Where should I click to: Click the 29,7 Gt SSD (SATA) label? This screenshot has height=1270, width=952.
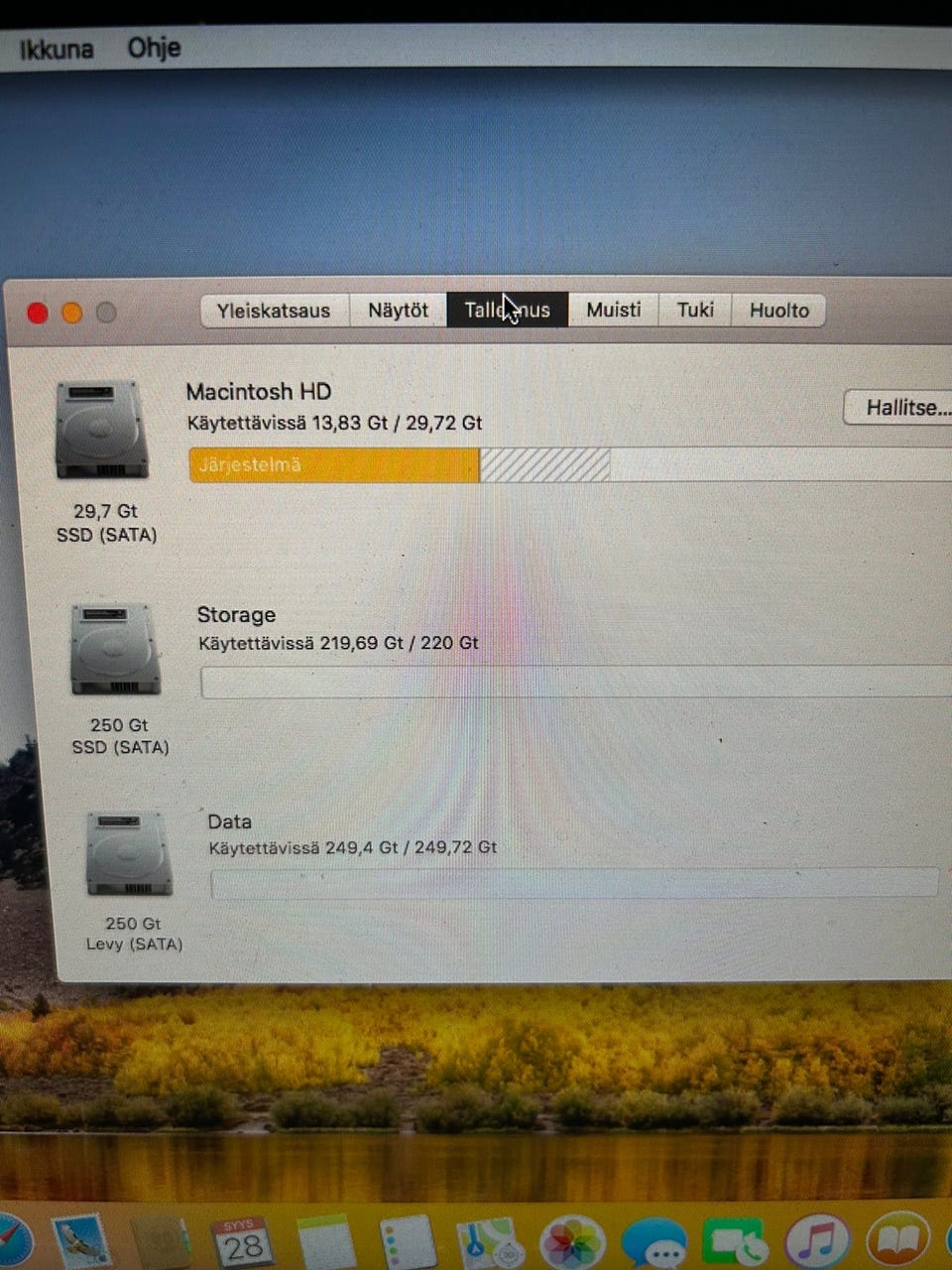point(106,523)
